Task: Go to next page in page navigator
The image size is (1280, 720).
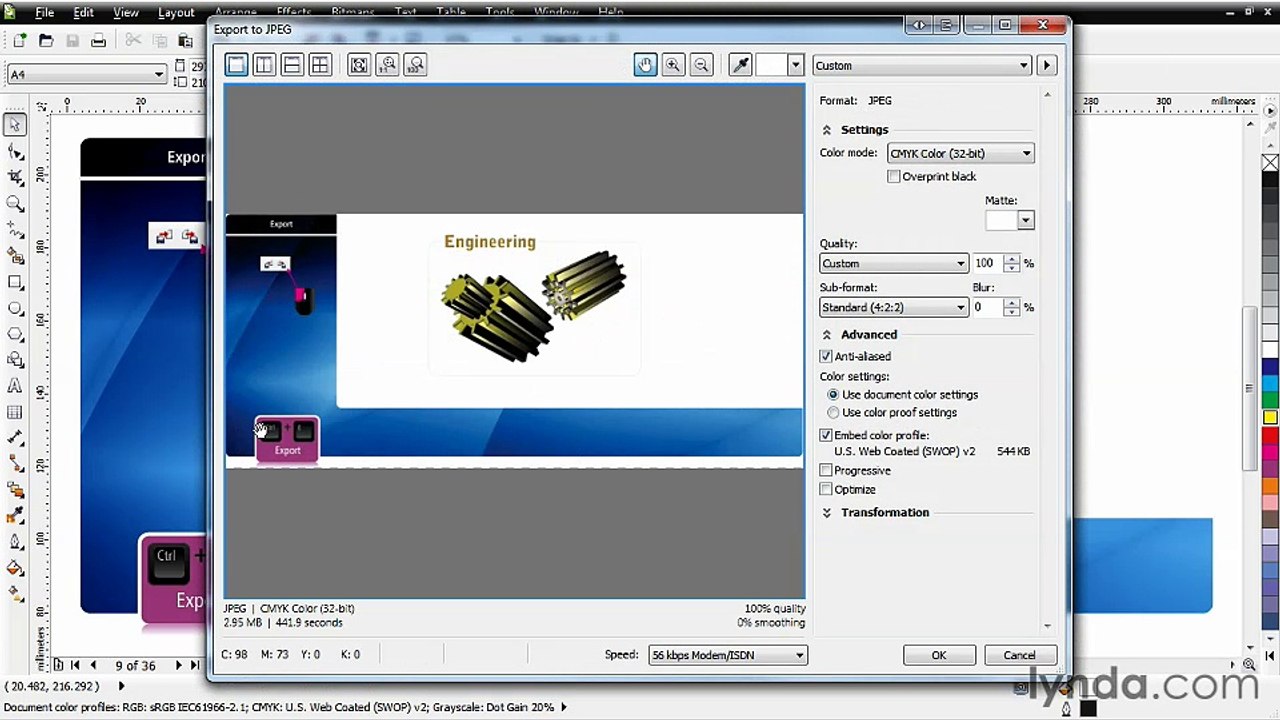Action: tap(179, 665)
